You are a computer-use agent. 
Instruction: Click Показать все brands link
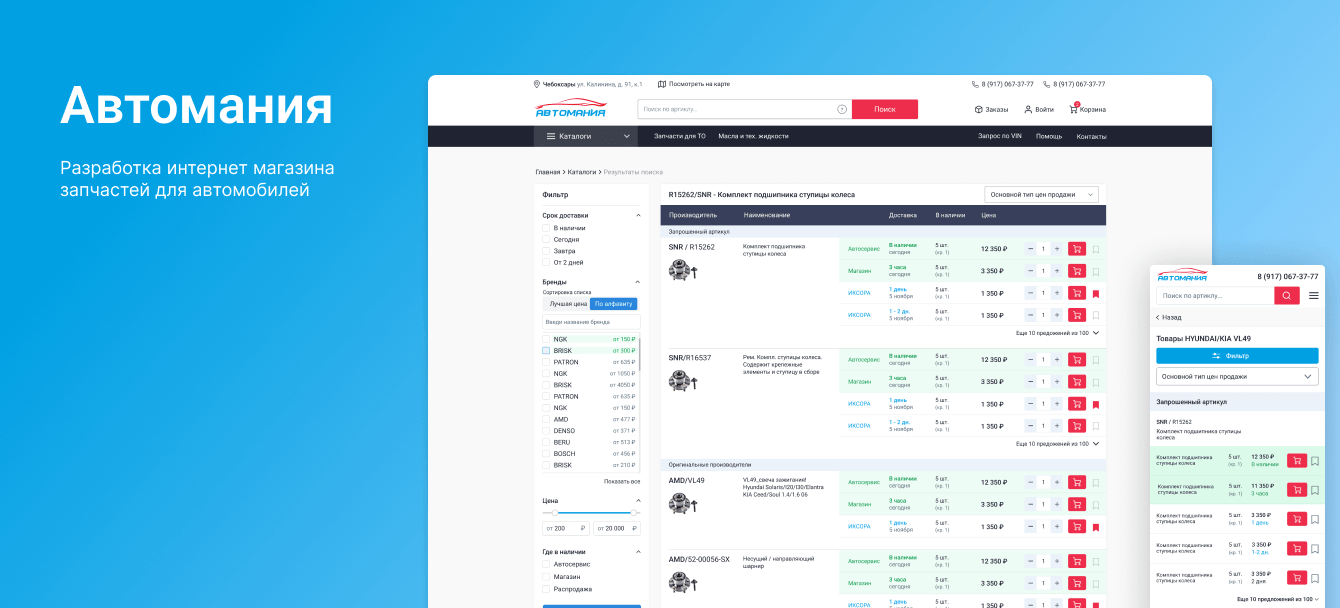(622, 481)
